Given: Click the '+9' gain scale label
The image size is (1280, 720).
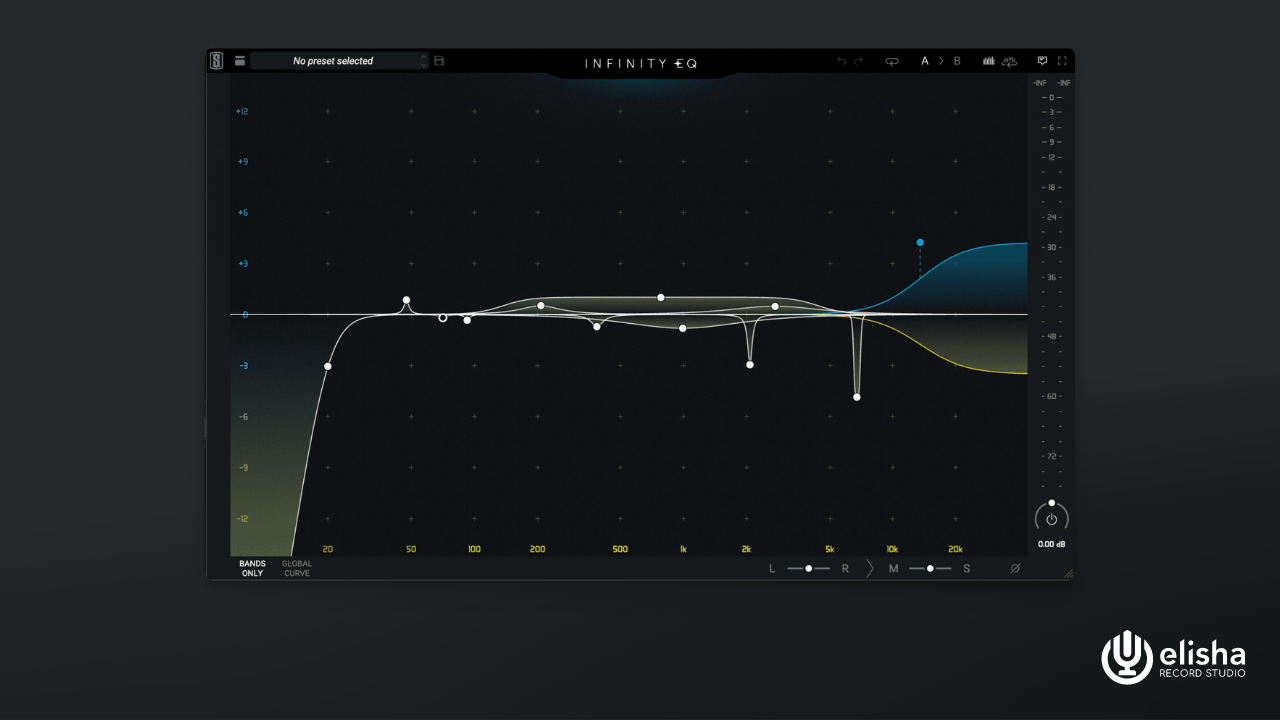Looking at the screenshot, I should tap(243, 162).
